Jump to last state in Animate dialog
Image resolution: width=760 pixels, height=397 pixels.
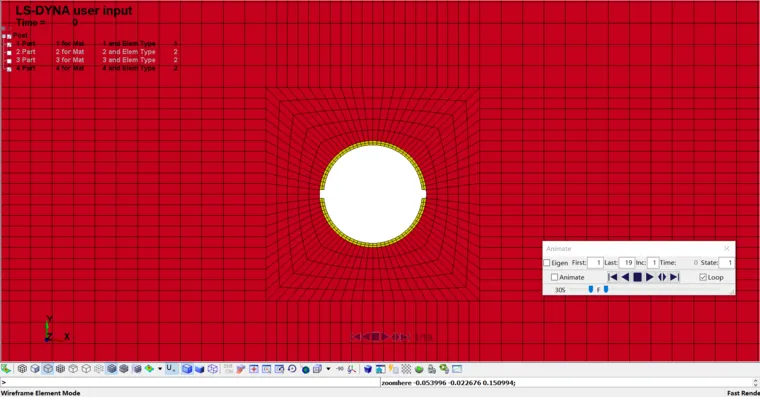pyautogui.click(x=675, y=277)
